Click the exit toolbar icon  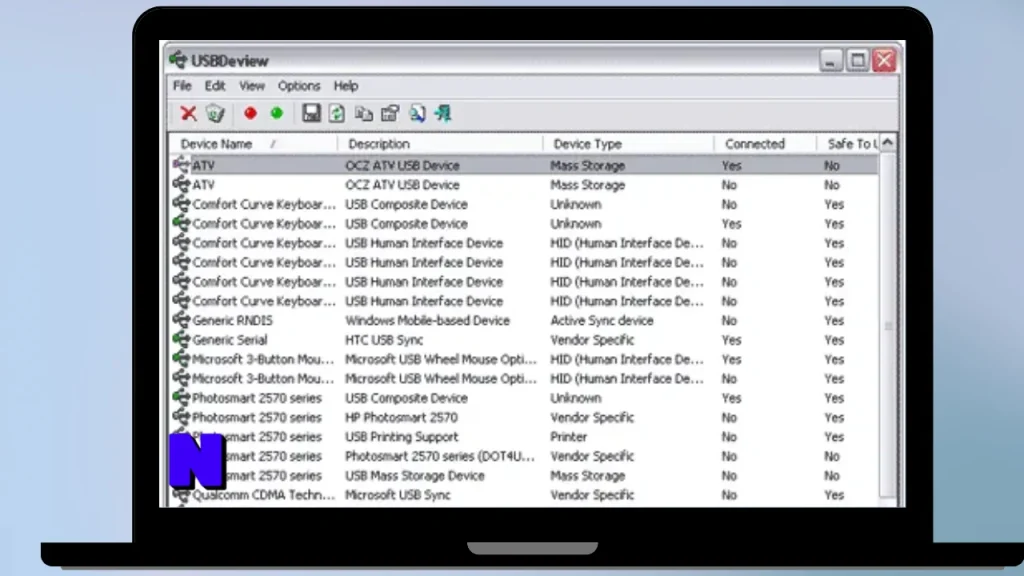[443, 114]
